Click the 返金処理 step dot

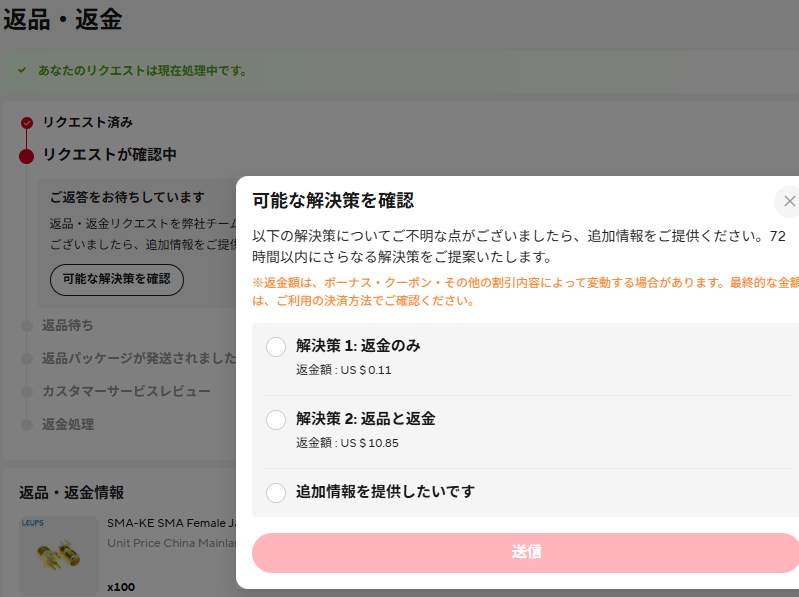27,425
